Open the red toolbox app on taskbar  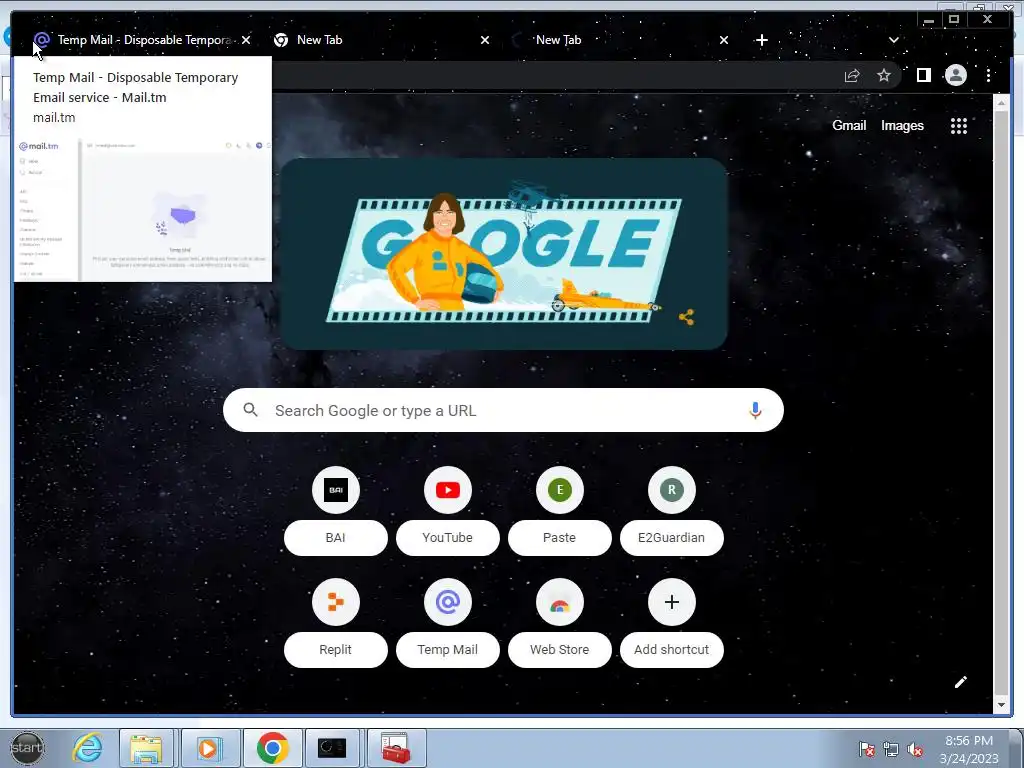pos(396,748)
